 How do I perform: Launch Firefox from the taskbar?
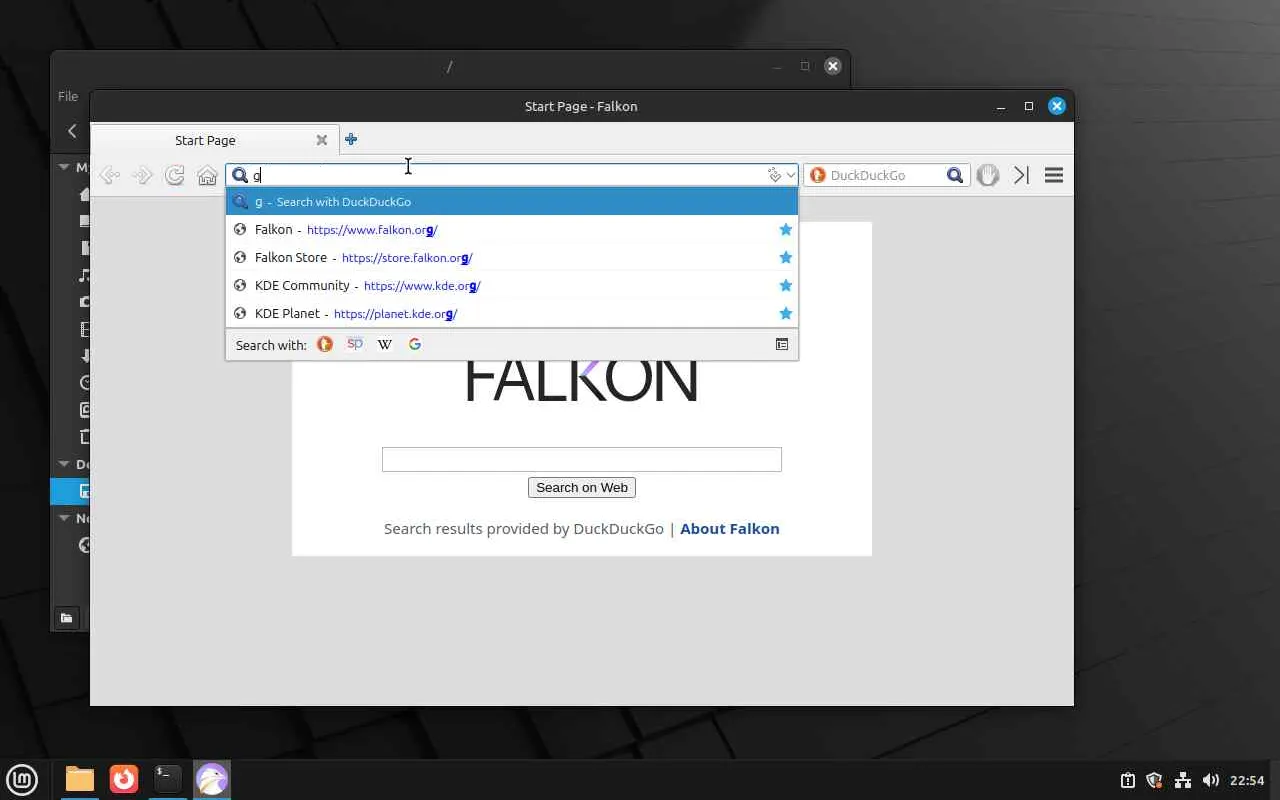point(124,779)
